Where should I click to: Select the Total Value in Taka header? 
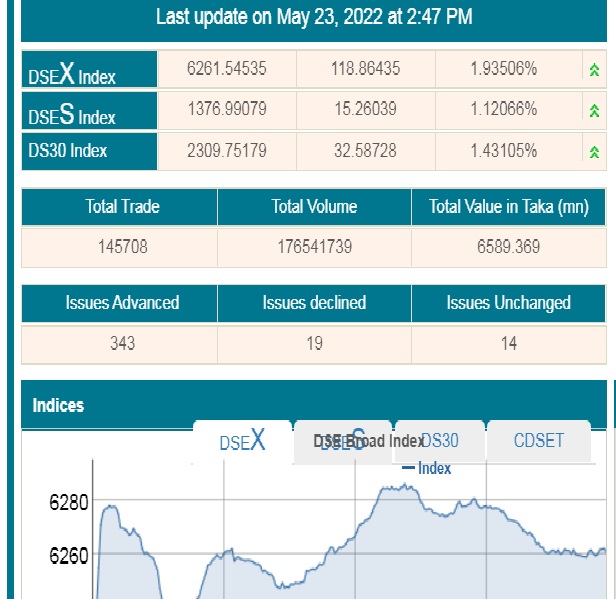(508, 208)
